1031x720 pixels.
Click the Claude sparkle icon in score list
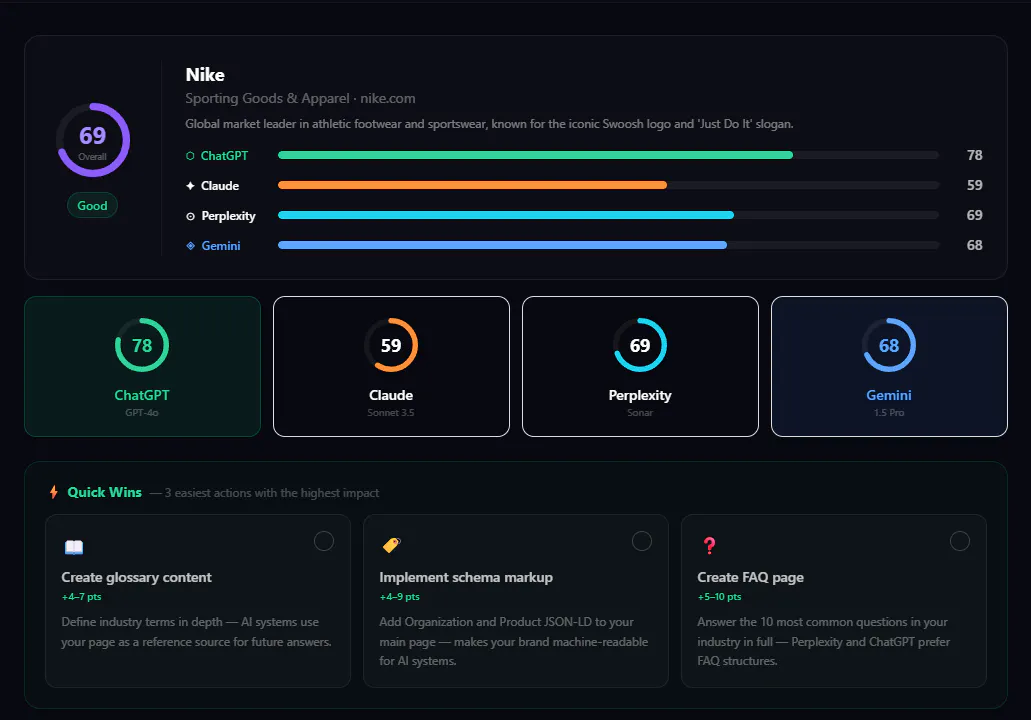[x=190, y=186]
